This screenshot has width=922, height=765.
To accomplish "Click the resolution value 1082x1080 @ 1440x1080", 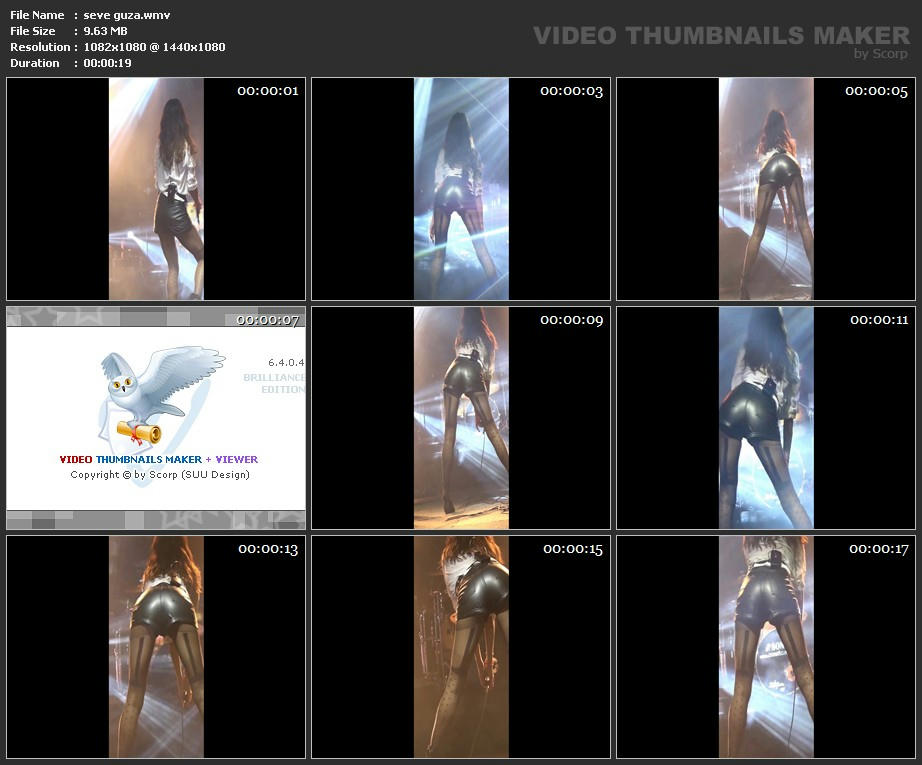I will coord(154,47).
